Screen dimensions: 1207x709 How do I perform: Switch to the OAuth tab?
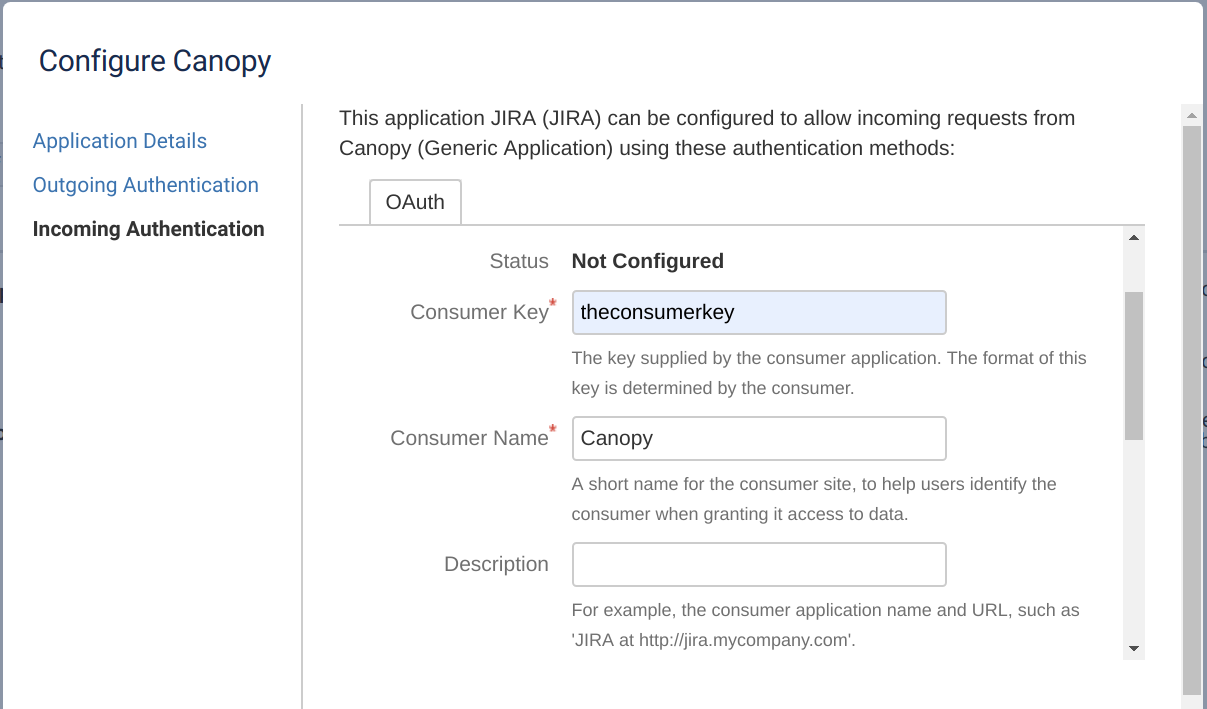pyautogui.click(x=415, y=202)
